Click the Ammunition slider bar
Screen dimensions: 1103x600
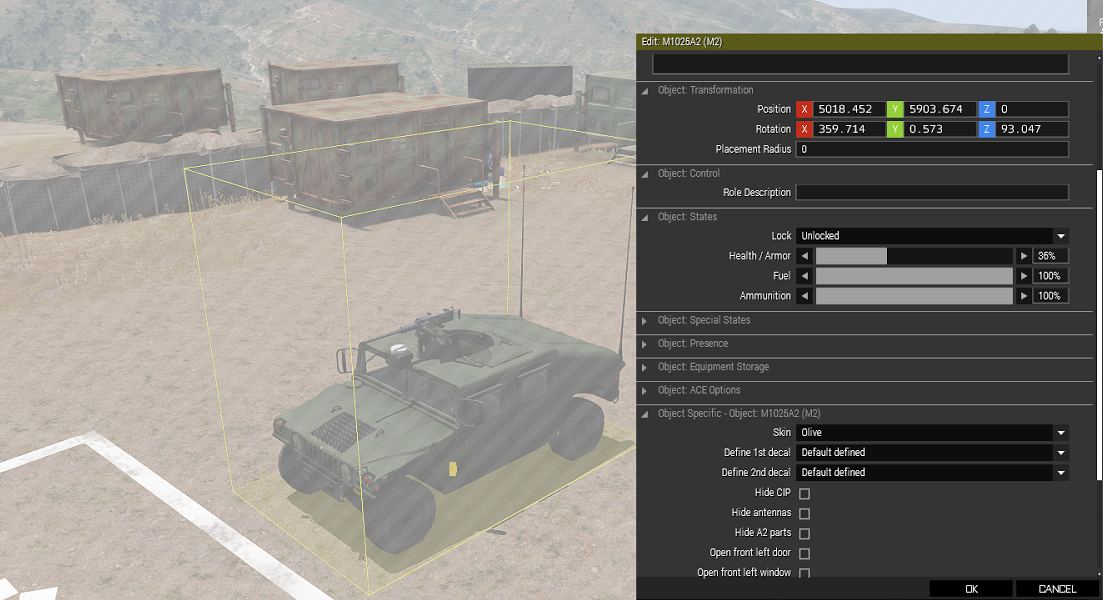click(914, 296)
